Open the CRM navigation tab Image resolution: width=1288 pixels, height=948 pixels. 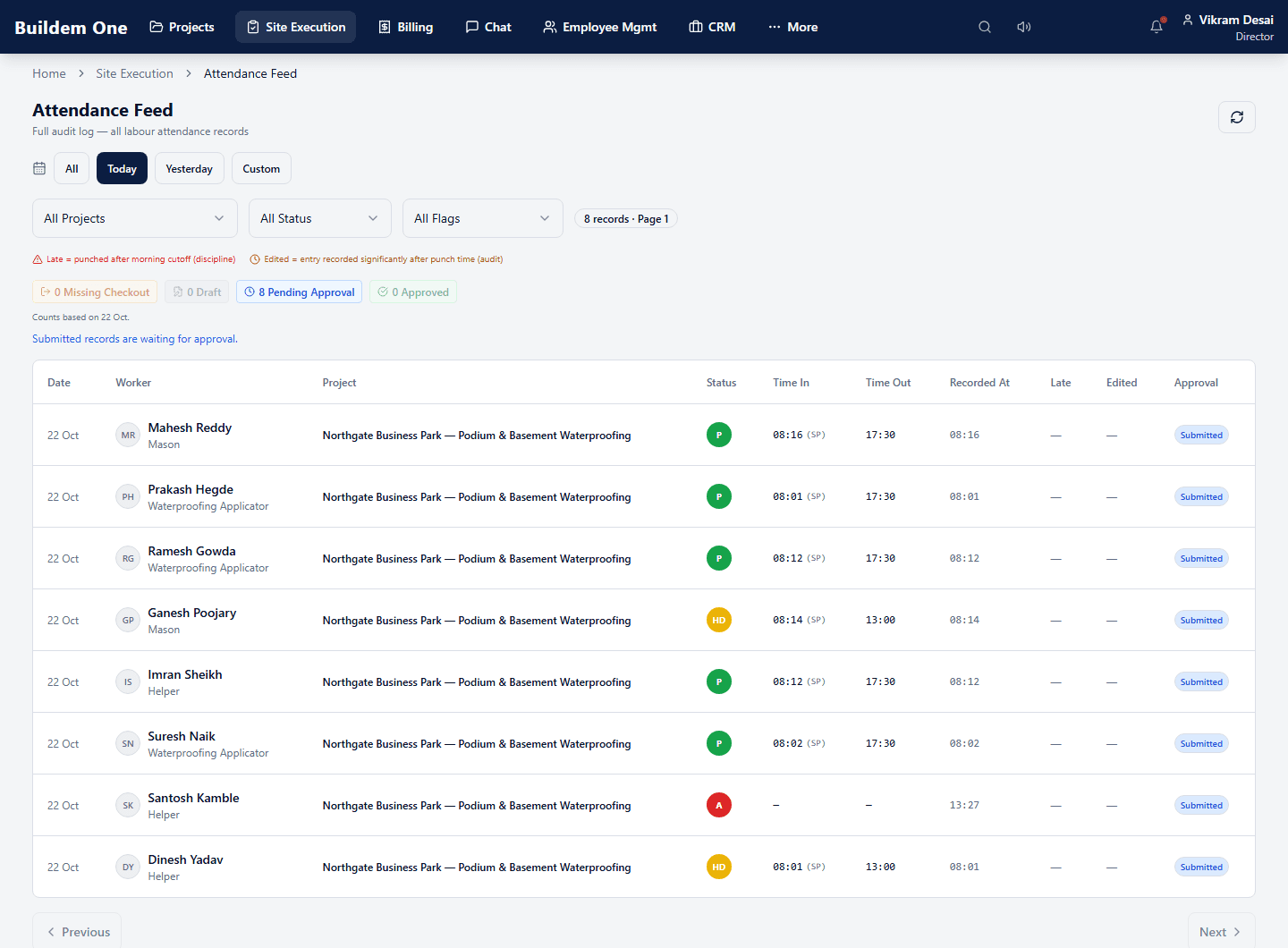point(712,27)
